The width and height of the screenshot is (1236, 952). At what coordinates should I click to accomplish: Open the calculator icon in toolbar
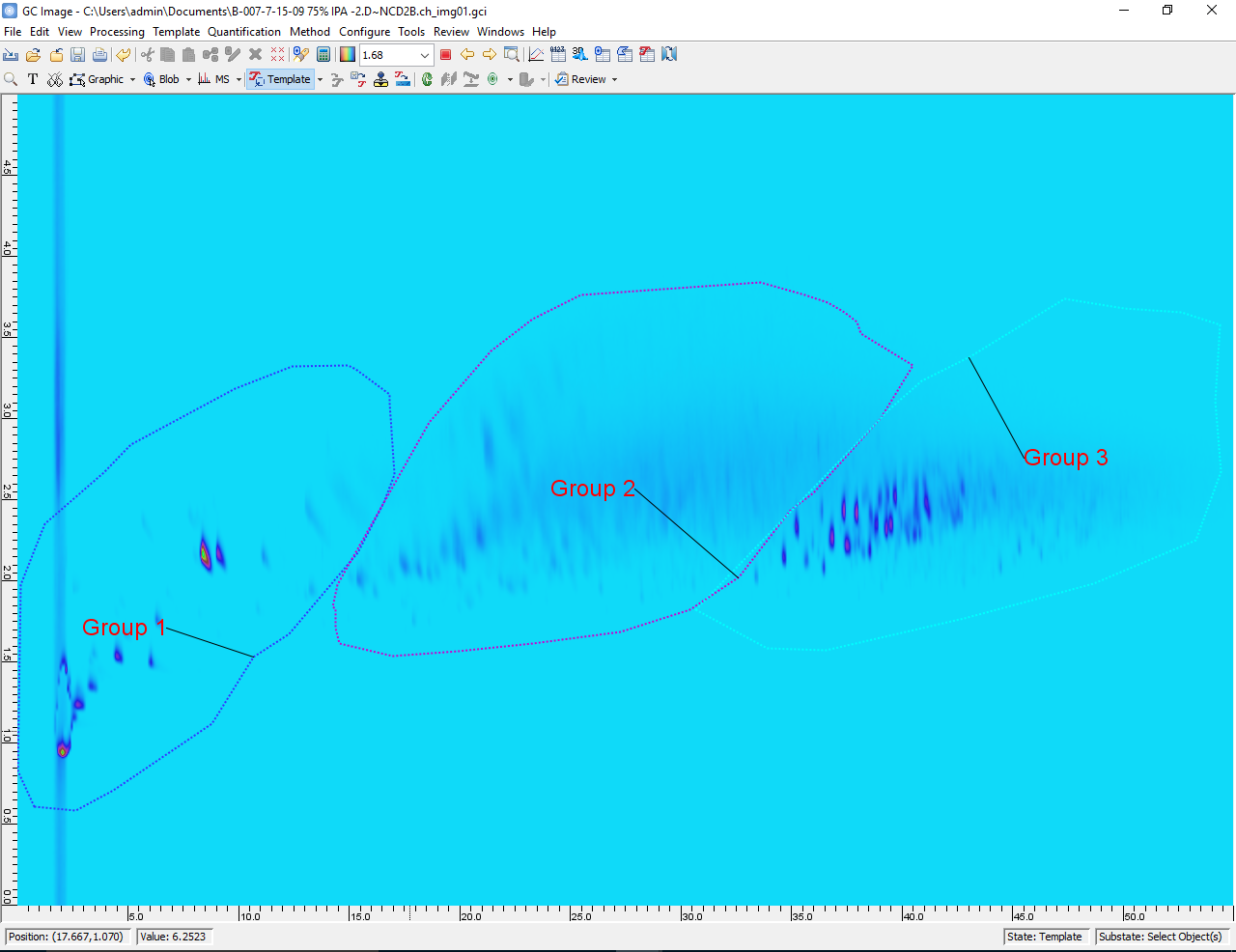tap(323, 55)
